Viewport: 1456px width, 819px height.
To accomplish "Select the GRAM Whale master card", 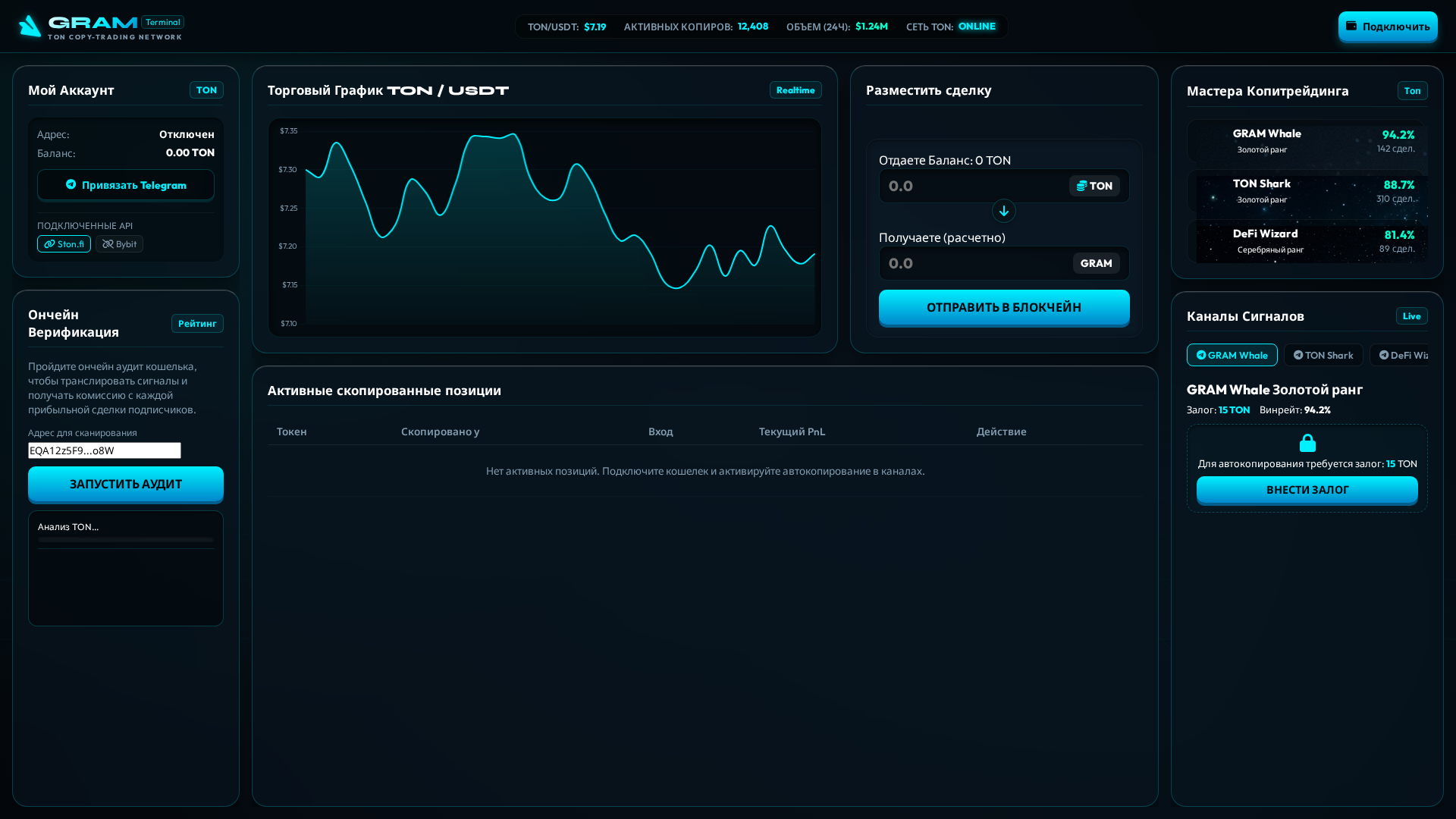I will point(1307,141).
